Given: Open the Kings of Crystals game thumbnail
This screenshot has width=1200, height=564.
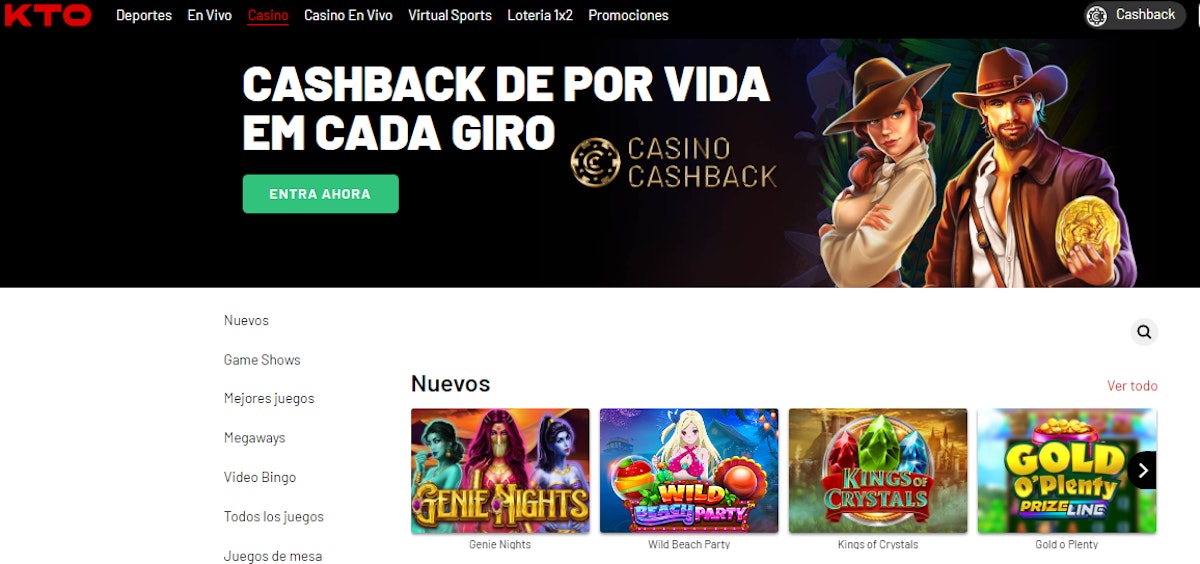Looking at the screenshot, I should pyautogui.click(x=878, y=471).
